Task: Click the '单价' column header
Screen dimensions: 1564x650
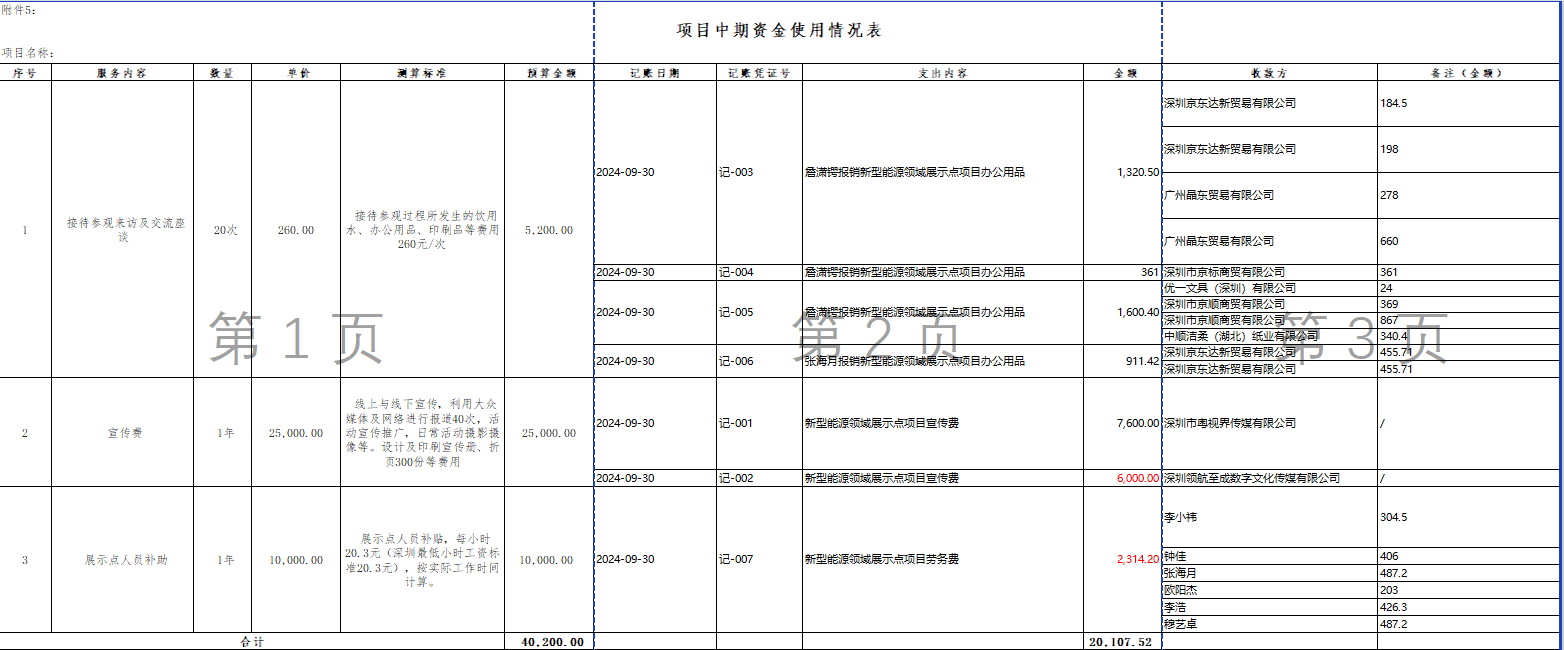Action: point(296,73)
